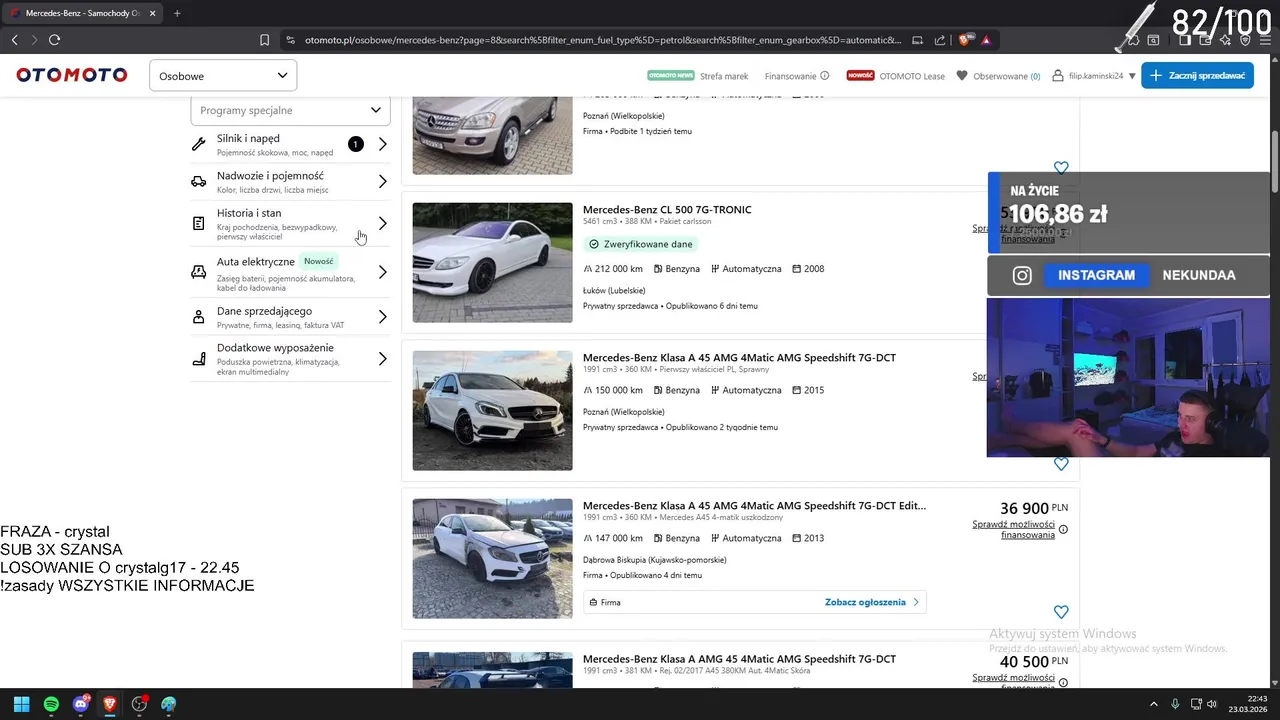Open filip.kaminski24 account menu
Image resolution: width=1280 pixels, height=720 pixels.
pyautogui.click(x=1094, y=76)
